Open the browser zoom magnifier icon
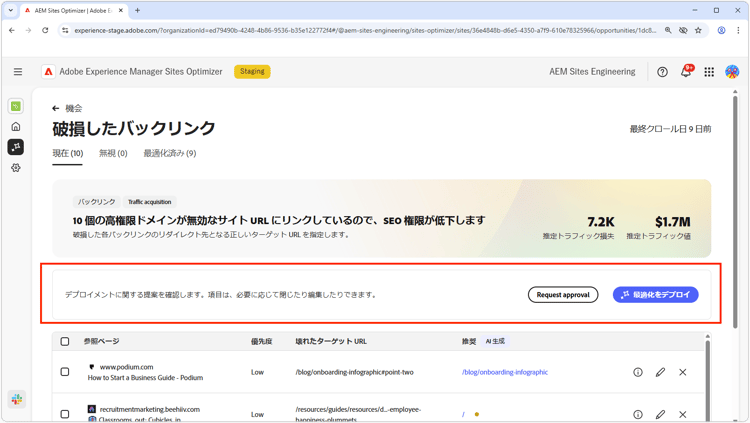 coord(668,30)
